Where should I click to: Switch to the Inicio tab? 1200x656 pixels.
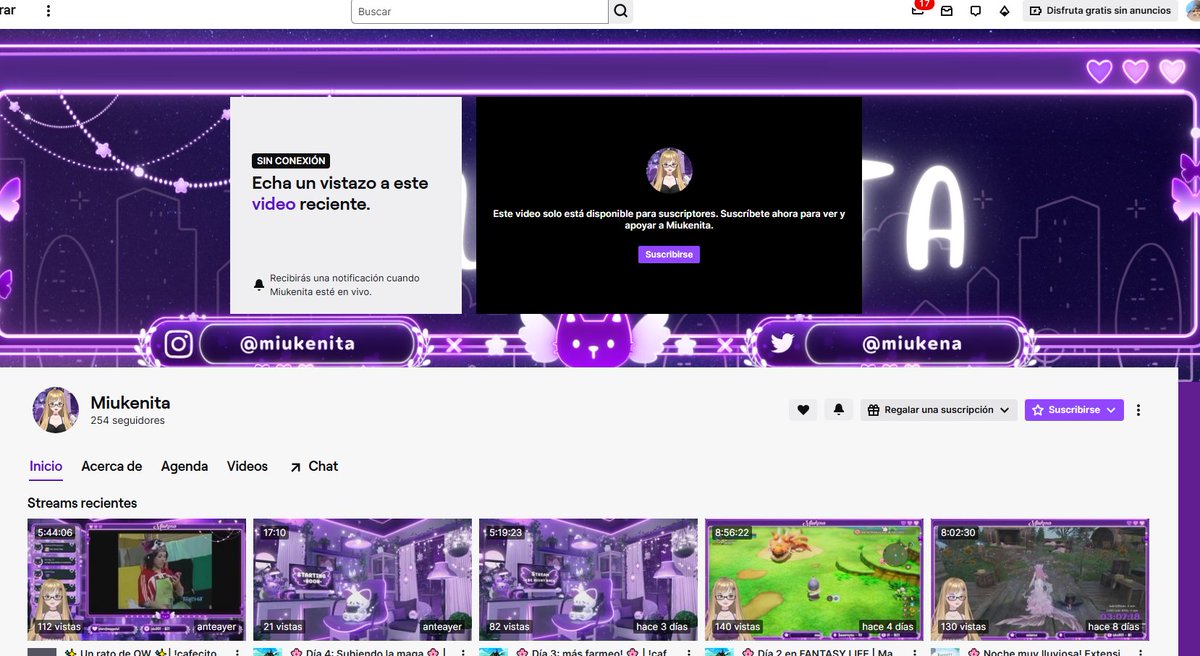[x=46, y=466]
